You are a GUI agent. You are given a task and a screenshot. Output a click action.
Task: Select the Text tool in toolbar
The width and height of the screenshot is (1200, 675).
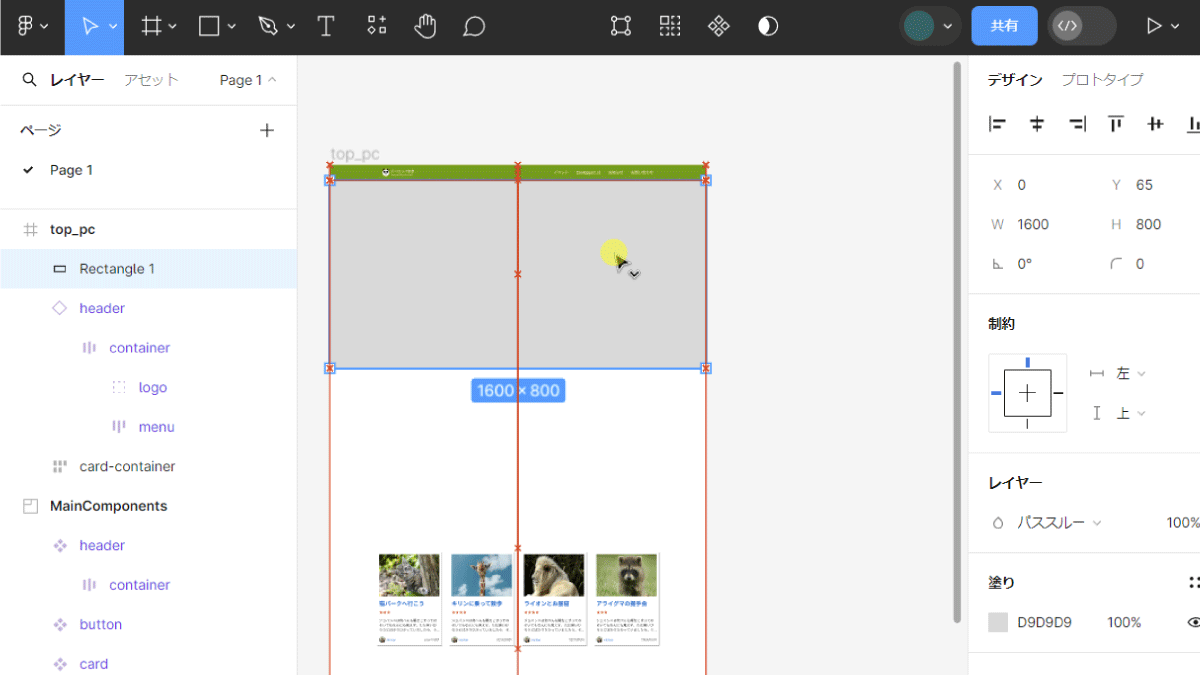[x=325, y=26]
